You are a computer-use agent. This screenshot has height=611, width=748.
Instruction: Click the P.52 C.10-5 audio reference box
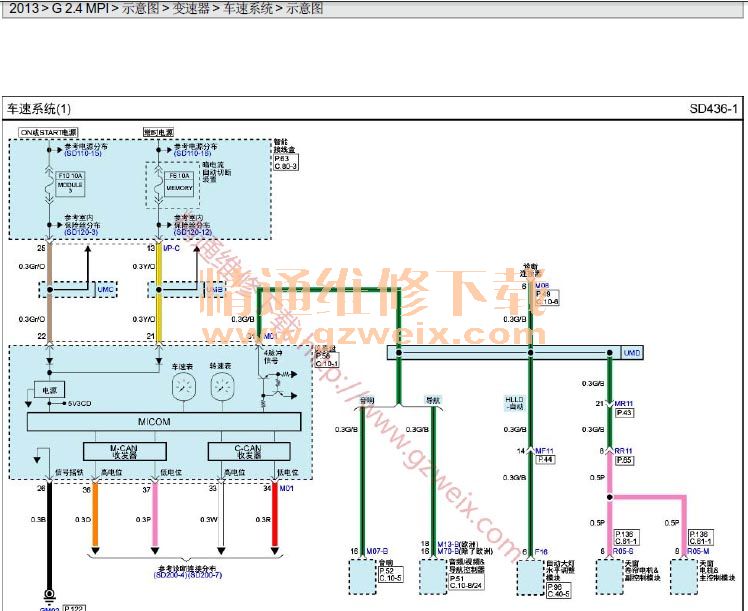click(391, 574)
